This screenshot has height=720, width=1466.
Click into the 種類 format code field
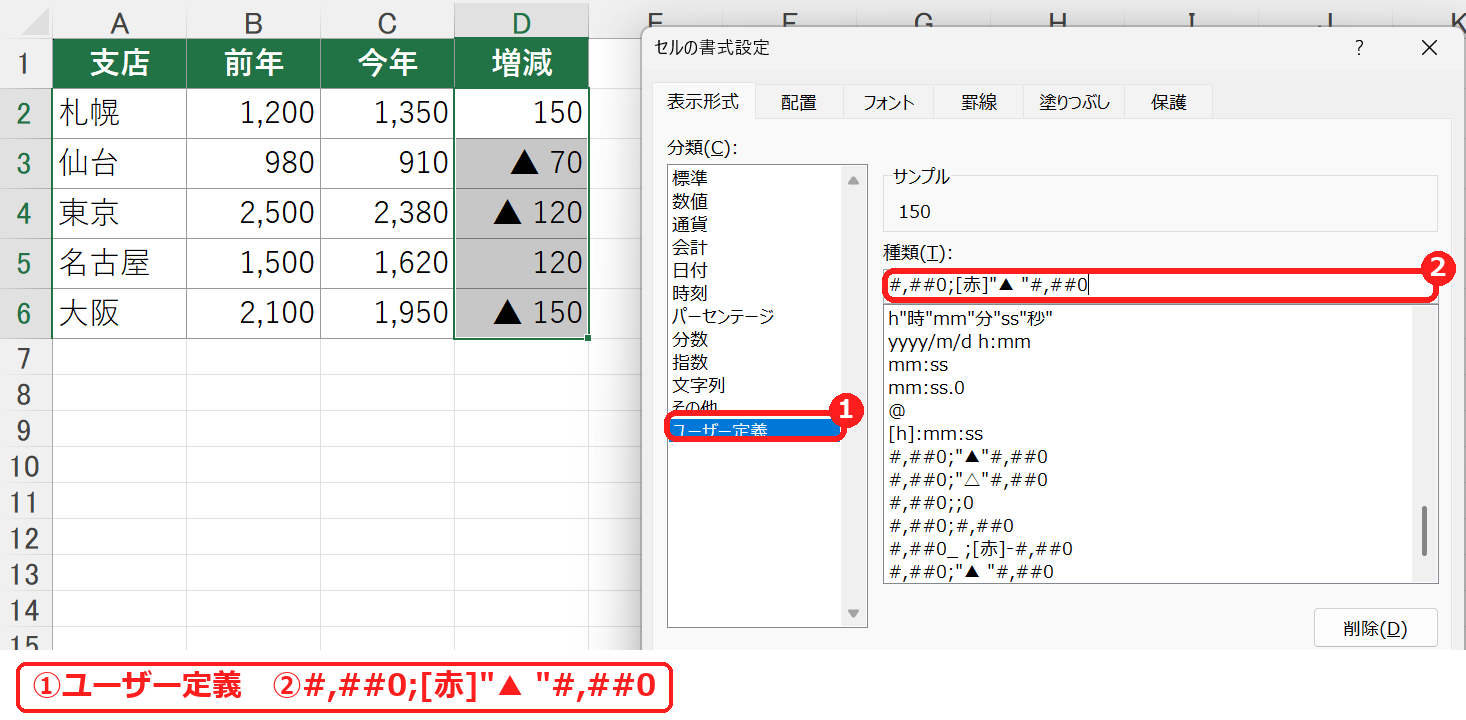pos(1160,285)
